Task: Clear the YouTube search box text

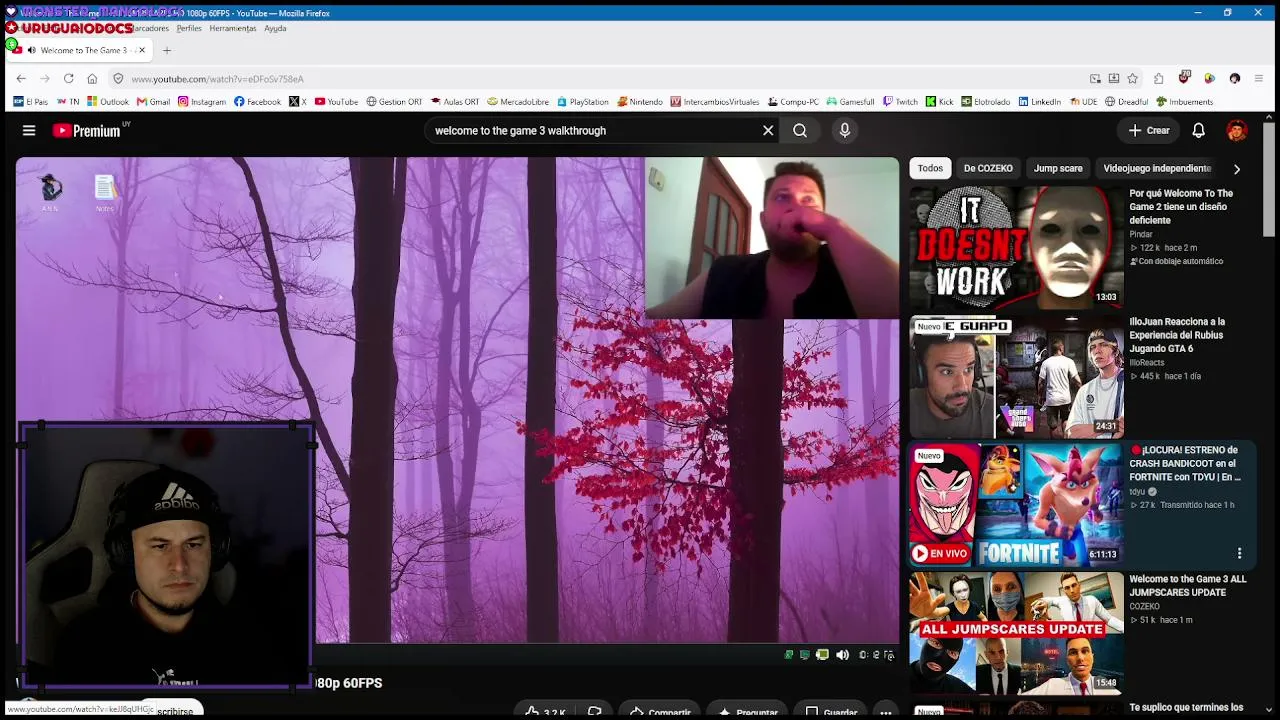Action: point(768,130)
